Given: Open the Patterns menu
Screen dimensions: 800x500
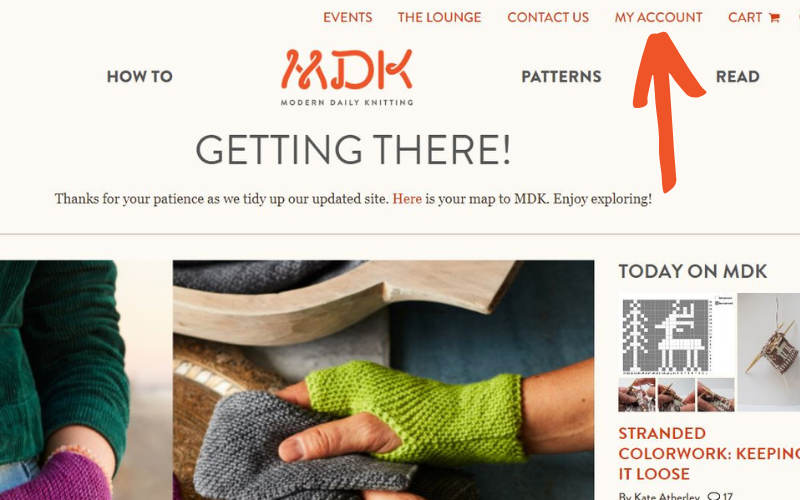Looking at the screenshot, I should coord(561,77).
